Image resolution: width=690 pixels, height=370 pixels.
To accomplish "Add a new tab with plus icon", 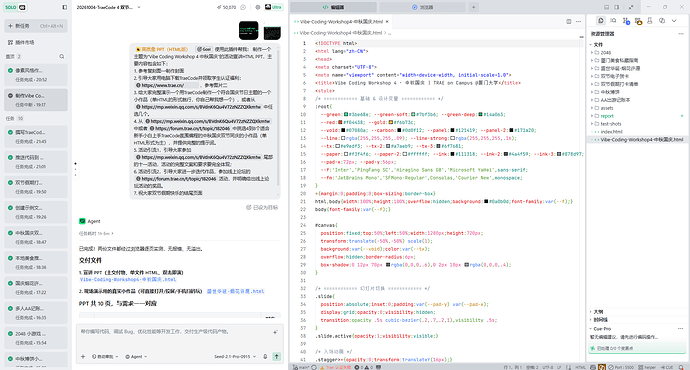I will [473, 7].
